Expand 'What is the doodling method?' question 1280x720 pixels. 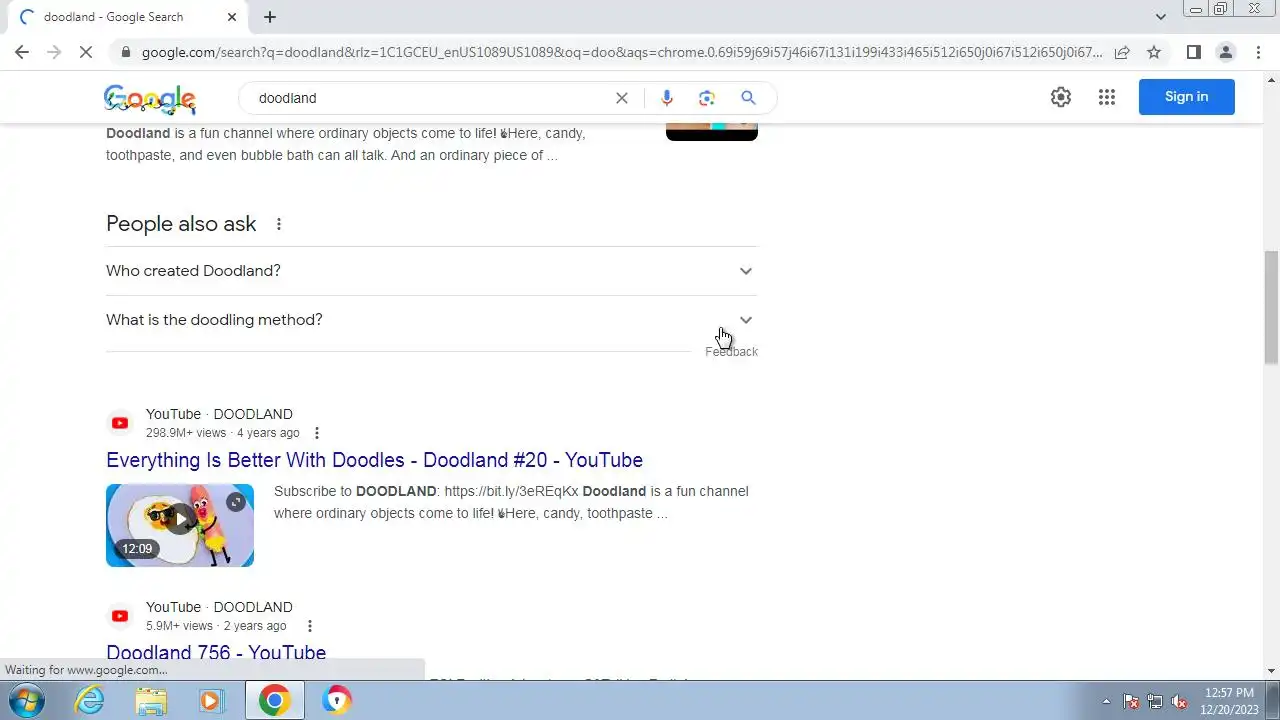[432, 320]
